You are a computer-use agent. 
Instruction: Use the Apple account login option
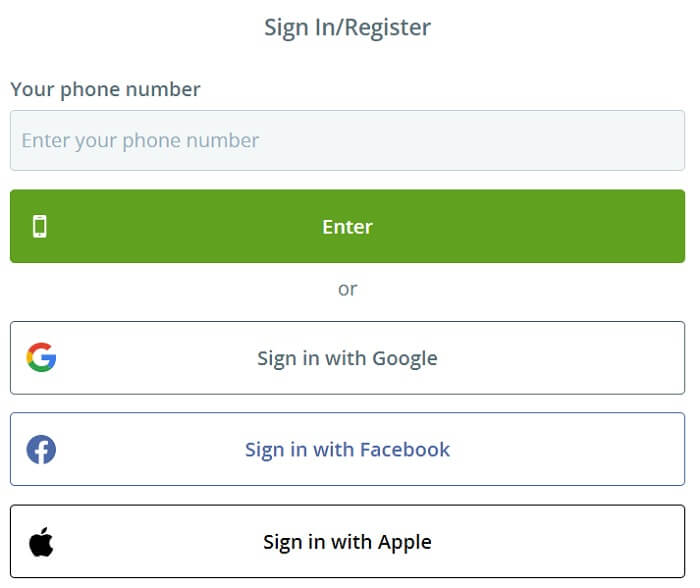click(347, 542)
